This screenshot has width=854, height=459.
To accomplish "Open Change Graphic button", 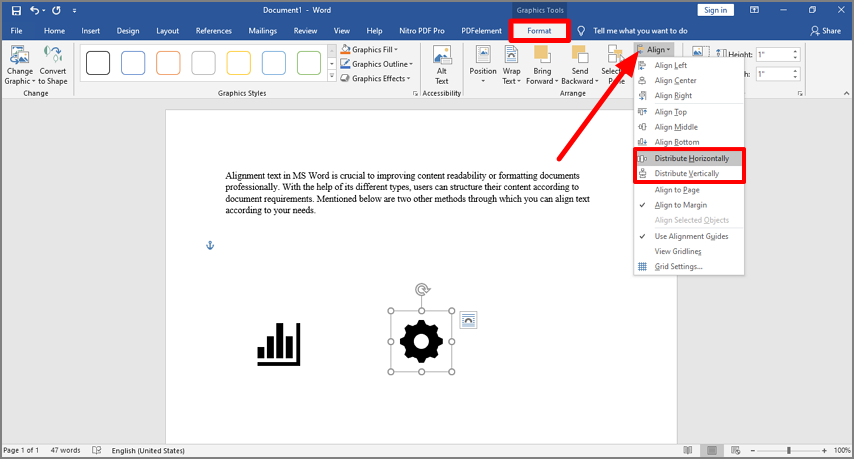I will pos(20,65).
